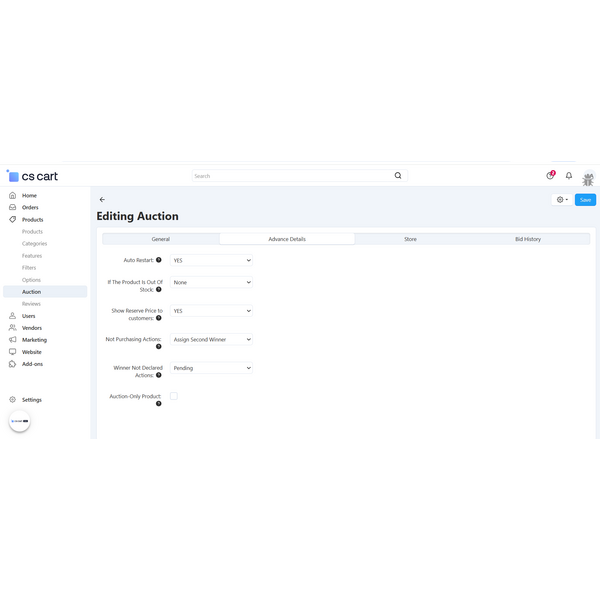Open Add-ons from the sidebar
Viewport: 600px width, 600px height.
point(32,364)
